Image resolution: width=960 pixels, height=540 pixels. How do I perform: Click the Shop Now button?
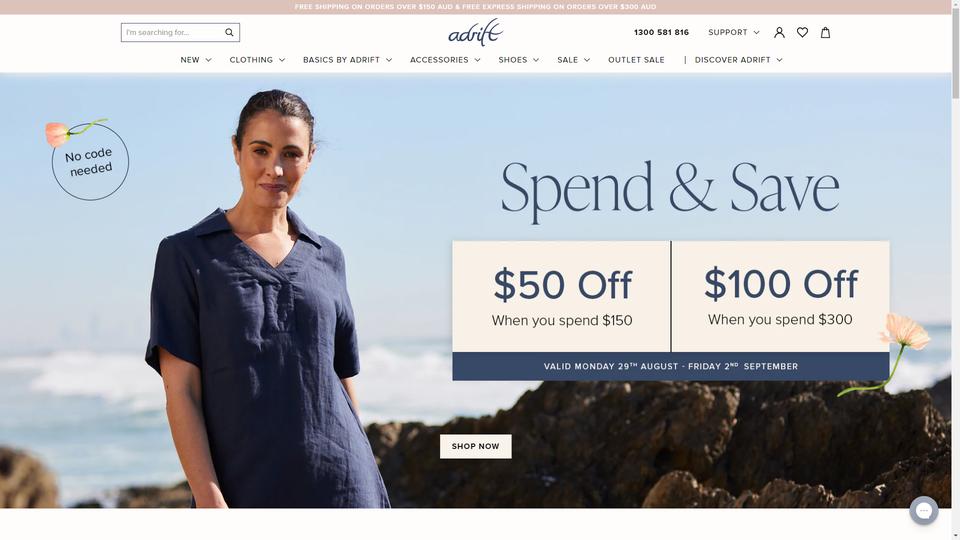click(476, 446)
